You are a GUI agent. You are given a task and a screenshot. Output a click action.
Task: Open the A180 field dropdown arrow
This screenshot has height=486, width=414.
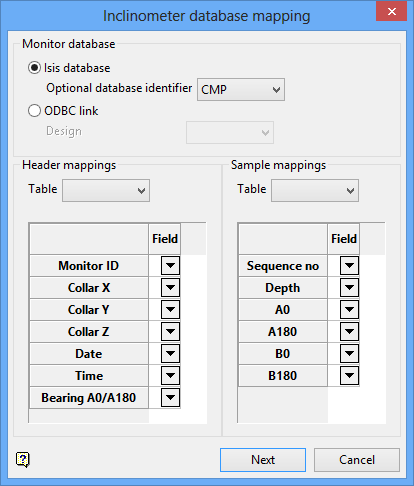coord(349,332)
